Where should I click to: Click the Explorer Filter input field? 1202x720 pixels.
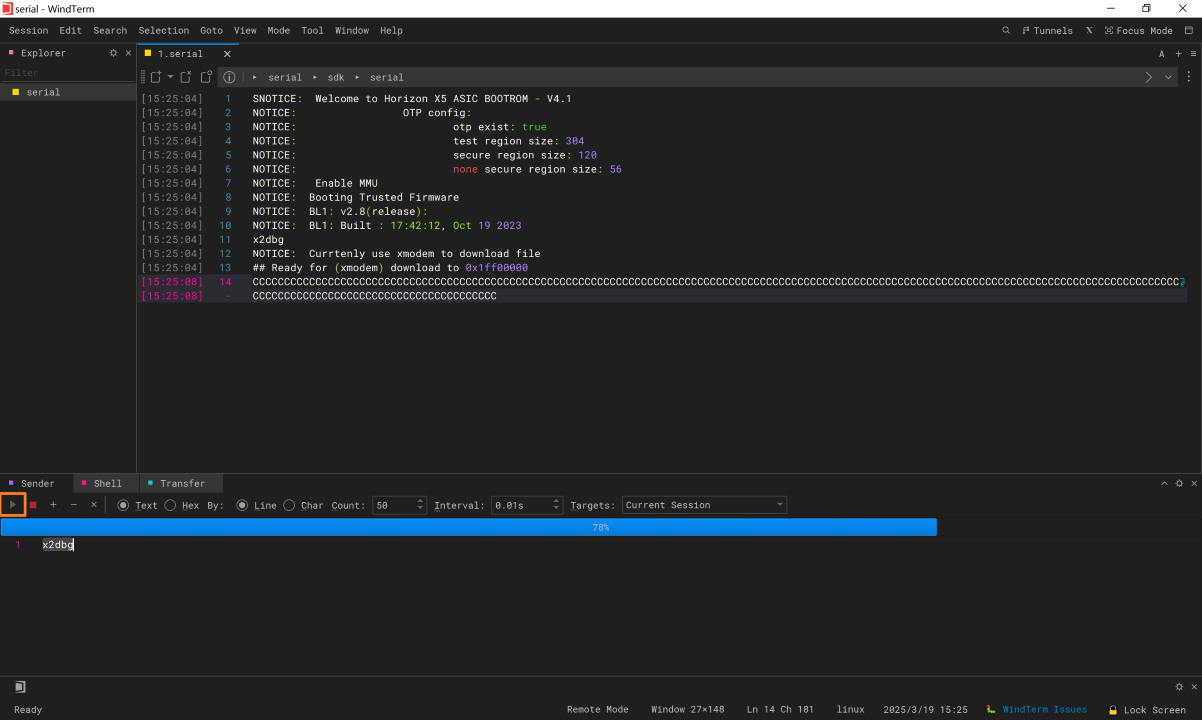click(68, 73)
